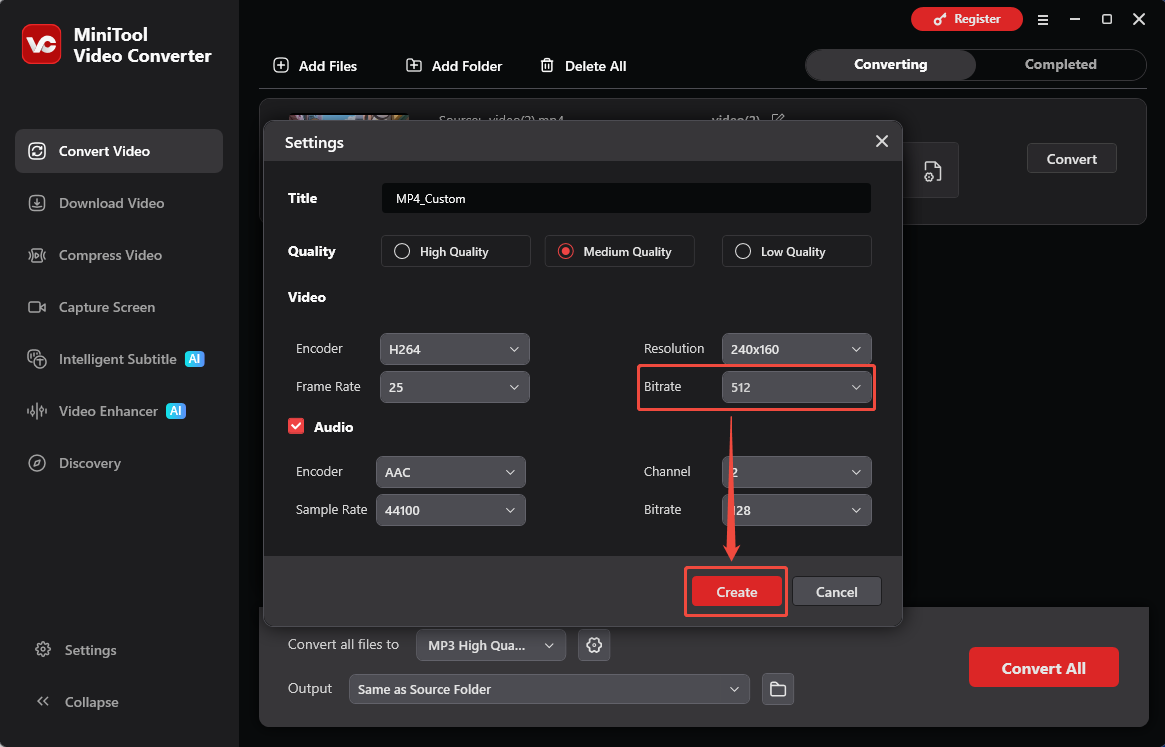Image resolution: width=1165 pixels, height=747 pixels.
Task: Collapse the sidebar with the chevrons icon
Action: (x=43, y=702)
